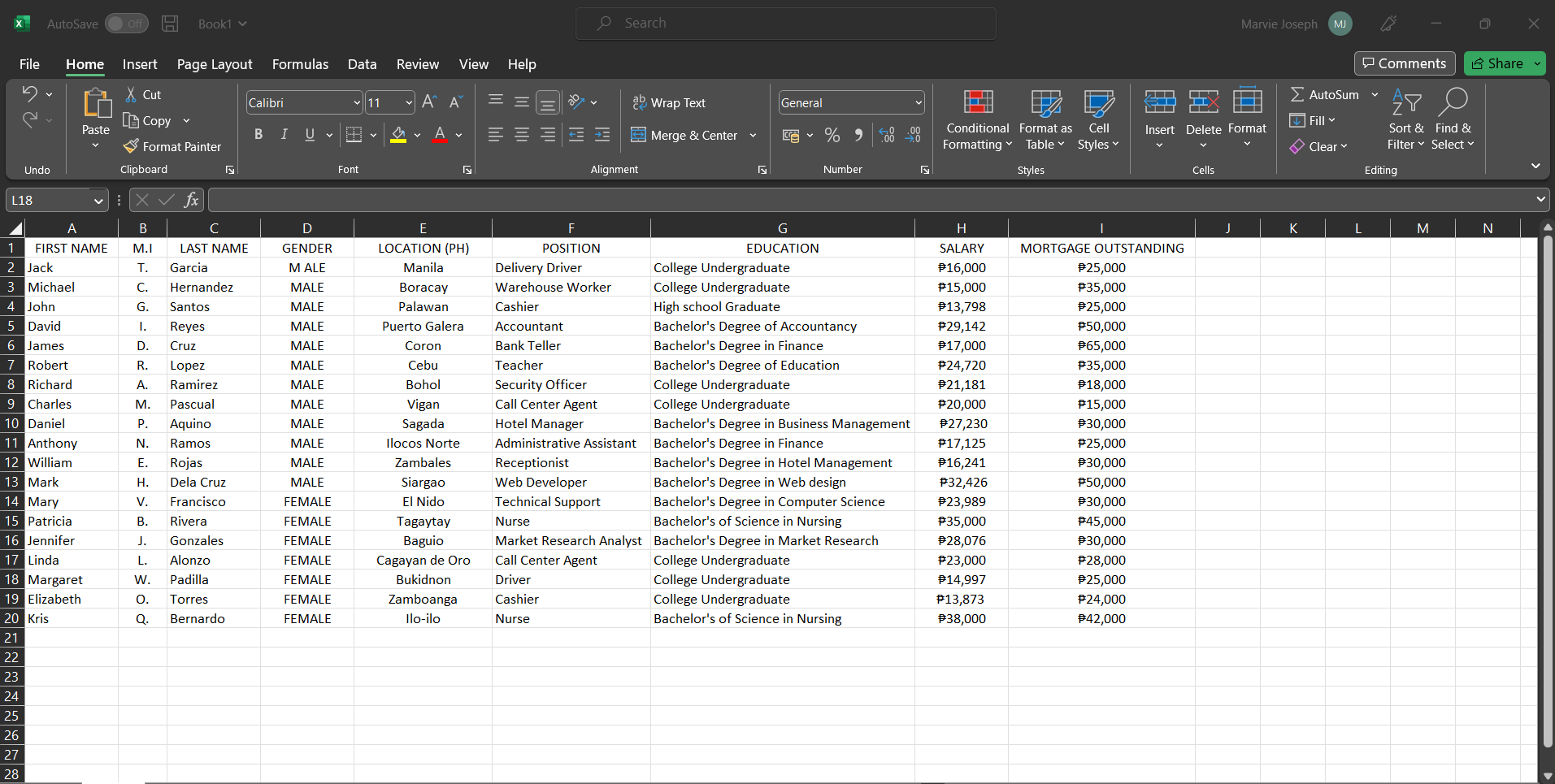Click the Format Painter brush
Screen dimensions: 1555x784
(131, 146)
